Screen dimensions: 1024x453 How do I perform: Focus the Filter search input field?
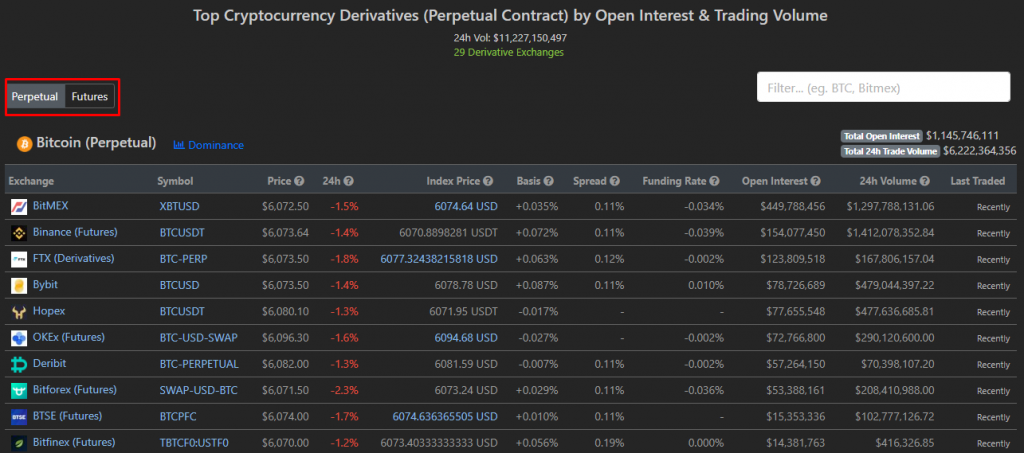(x=884, y=87)
